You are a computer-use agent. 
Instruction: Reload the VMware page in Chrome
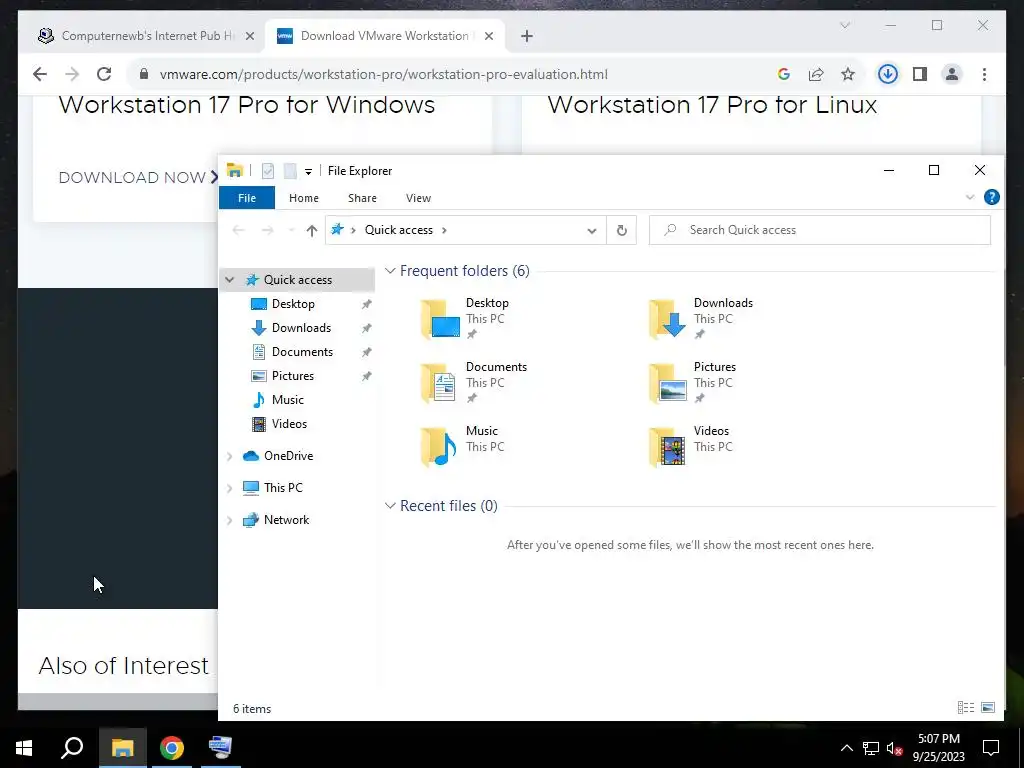(x=104, y=74)
